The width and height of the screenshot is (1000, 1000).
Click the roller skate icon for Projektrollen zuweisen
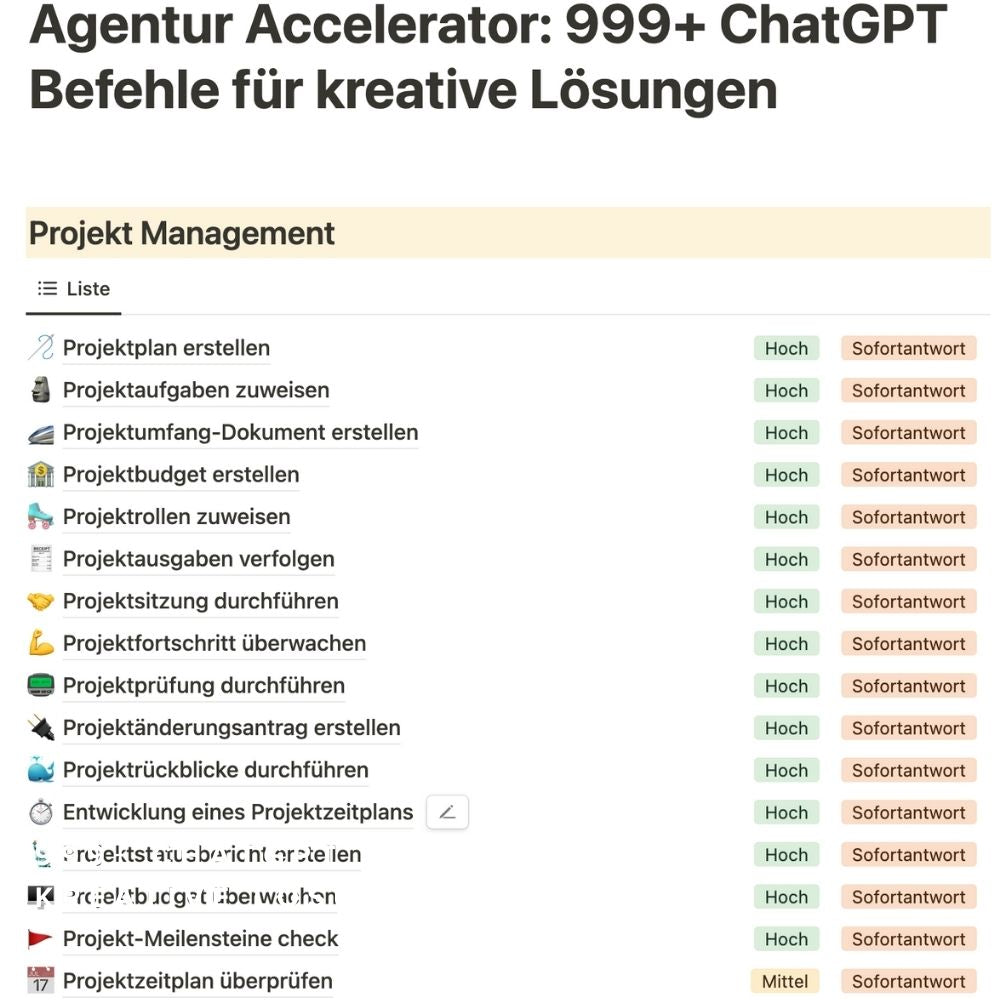(x=41, y=517)
